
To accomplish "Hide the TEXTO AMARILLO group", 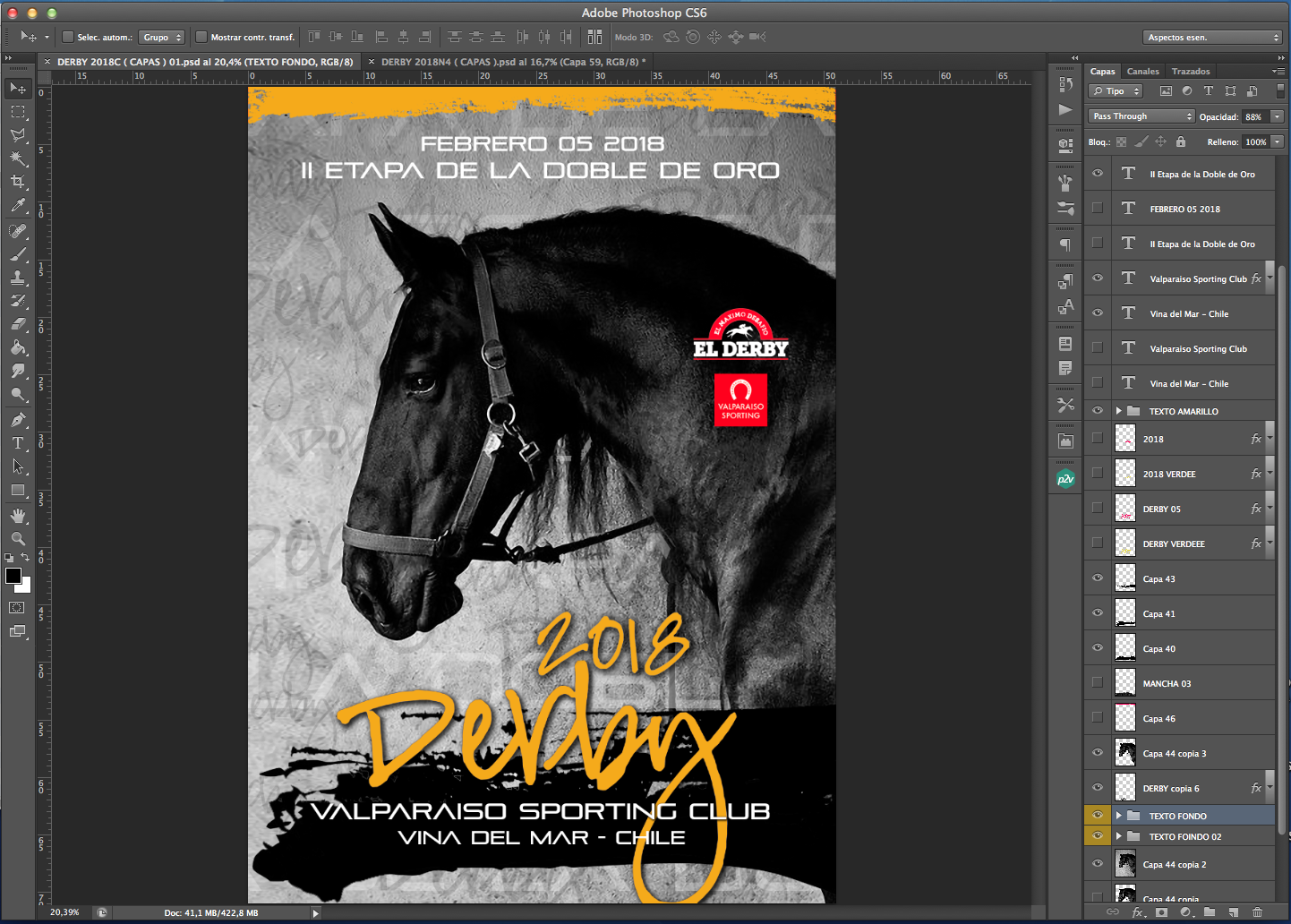I will (1097, 411).
